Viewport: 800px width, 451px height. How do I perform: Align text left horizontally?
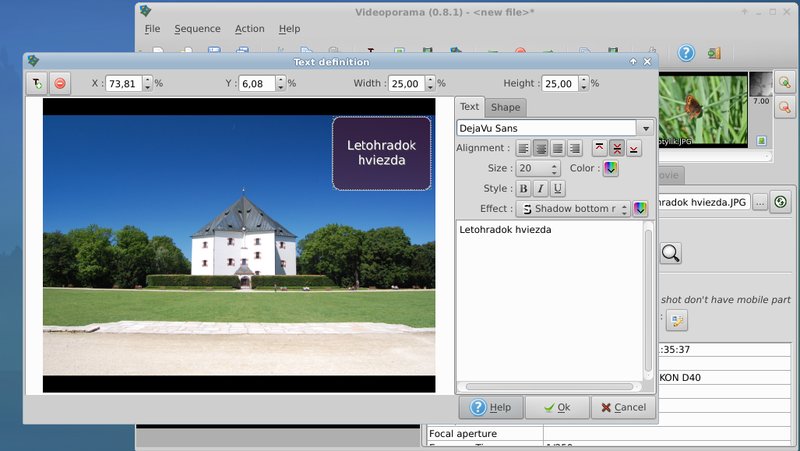523,148
